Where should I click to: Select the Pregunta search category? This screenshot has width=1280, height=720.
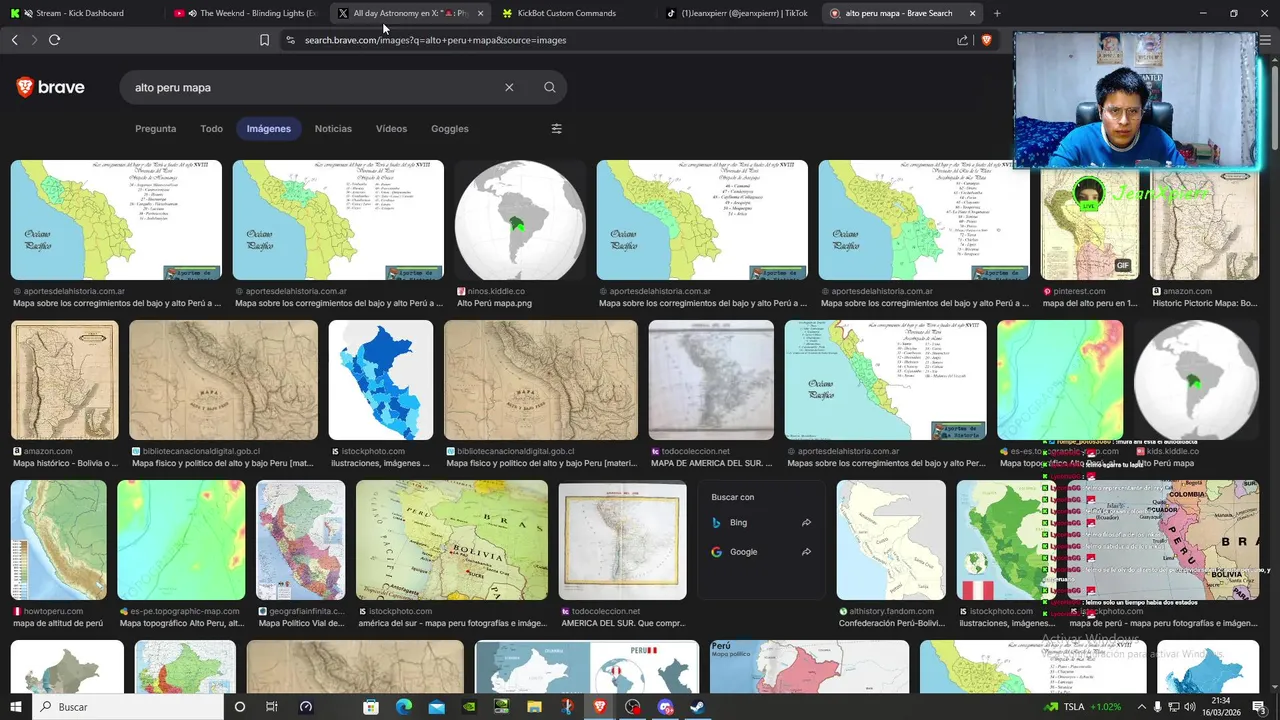click(155, 129)
